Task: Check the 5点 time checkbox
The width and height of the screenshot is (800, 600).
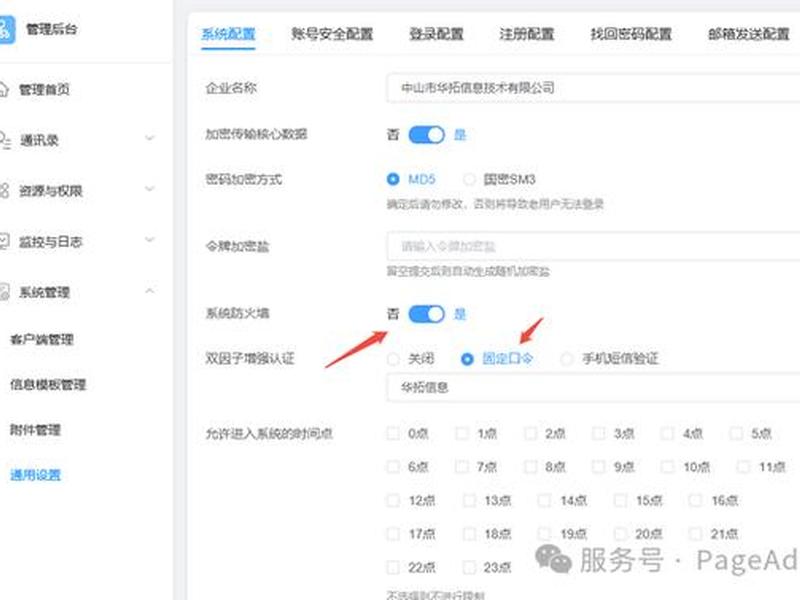Action: 736,433
